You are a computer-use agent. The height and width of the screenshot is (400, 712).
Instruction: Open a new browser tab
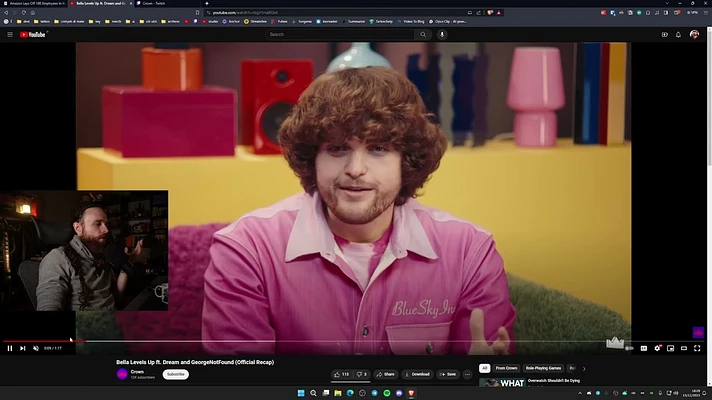(x=207, y=3)
